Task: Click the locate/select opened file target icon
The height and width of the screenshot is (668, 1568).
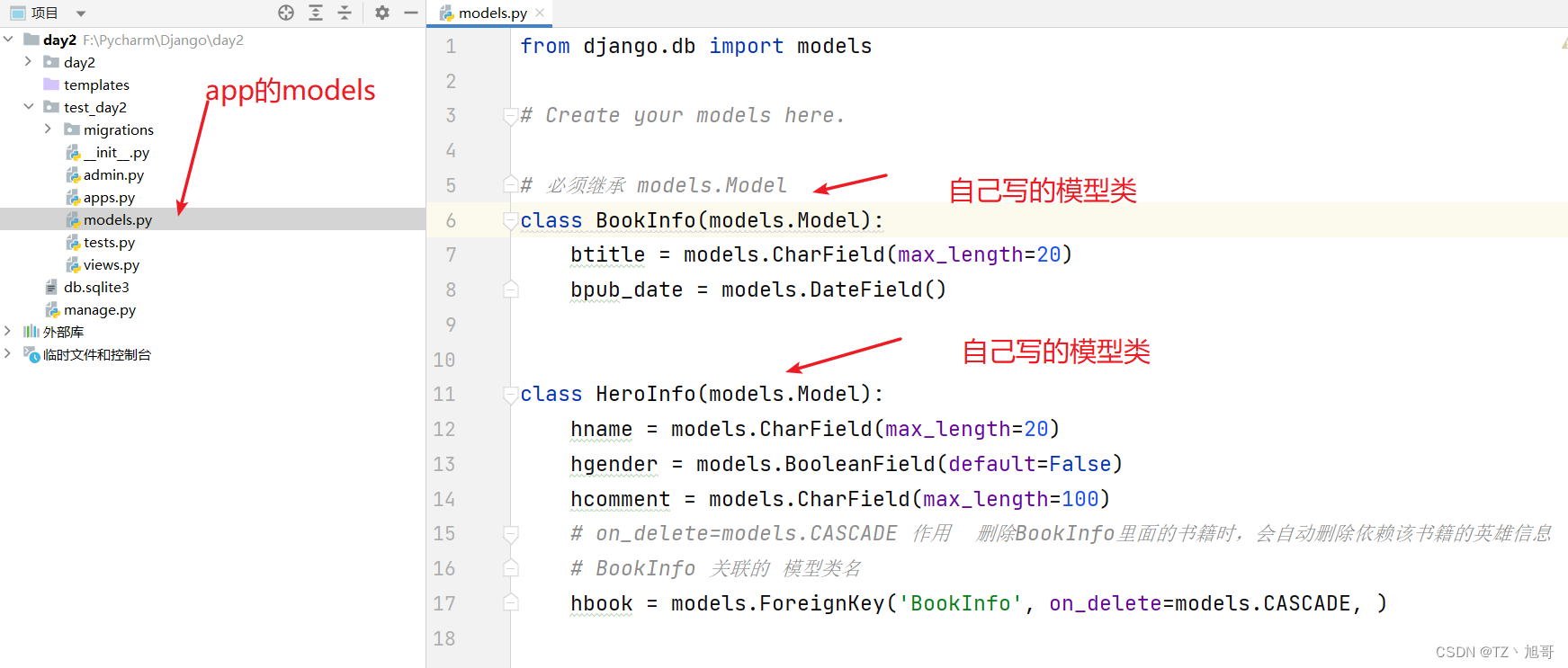Action: pos(286,13)
